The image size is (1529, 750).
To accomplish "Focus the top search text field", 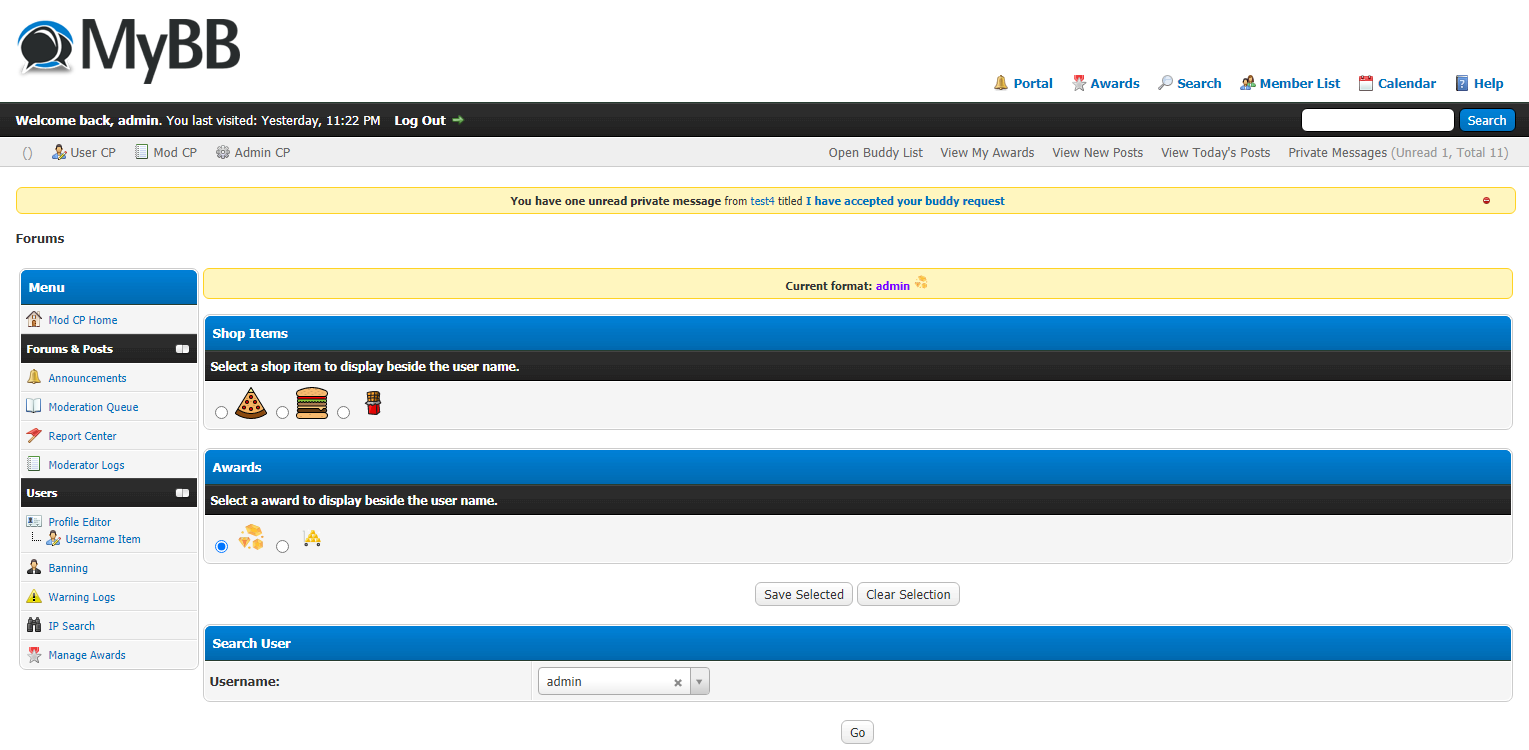I will [1377, 121].
